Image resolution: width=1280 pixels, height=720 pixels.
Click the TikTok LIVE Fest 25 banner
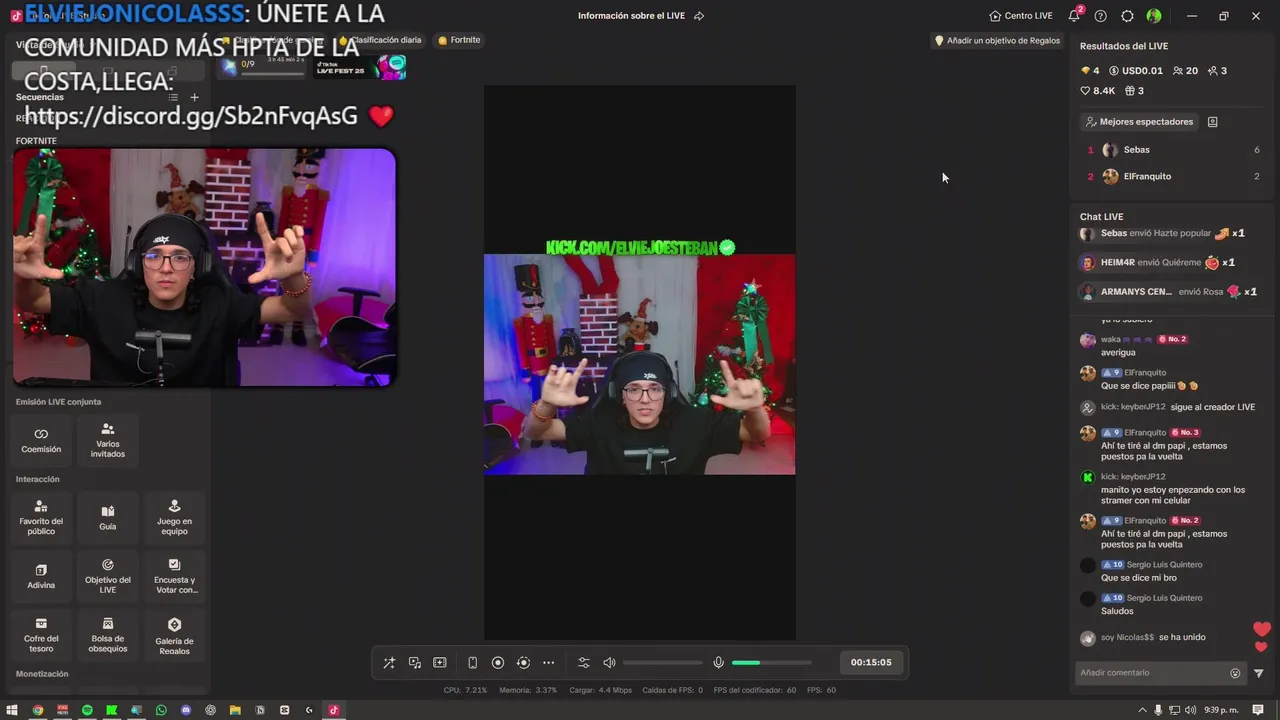[x=360, y=67]
